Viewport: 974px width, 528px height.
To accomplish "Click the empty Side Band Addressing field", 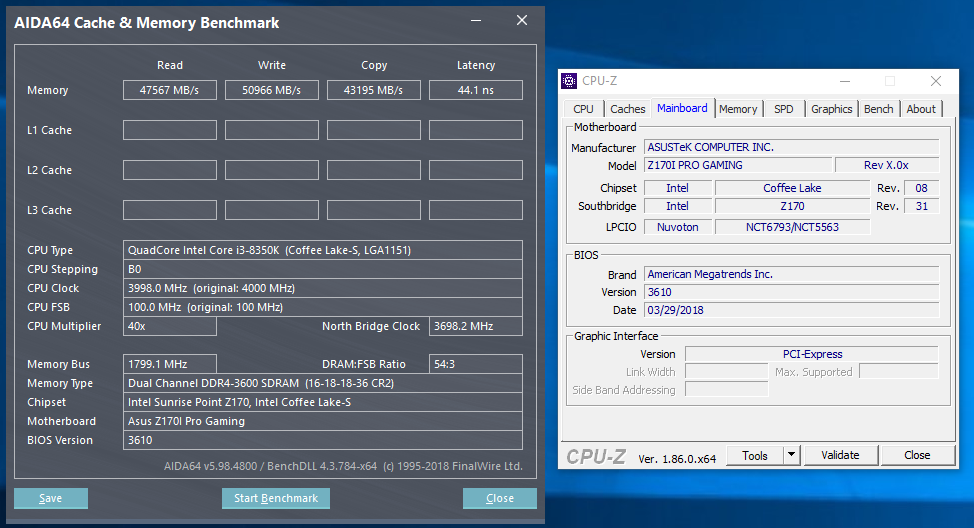I will [x=727, y=389].
